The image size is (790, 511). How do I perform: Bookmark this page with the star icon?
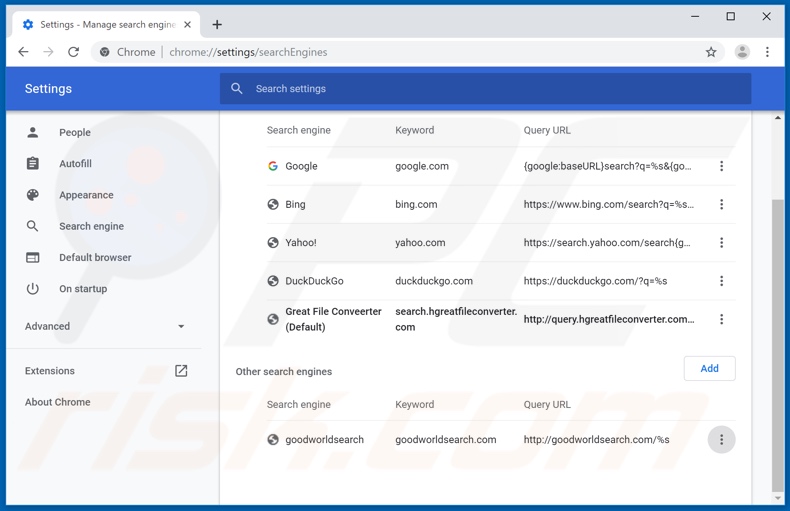(x=711, y=52)
